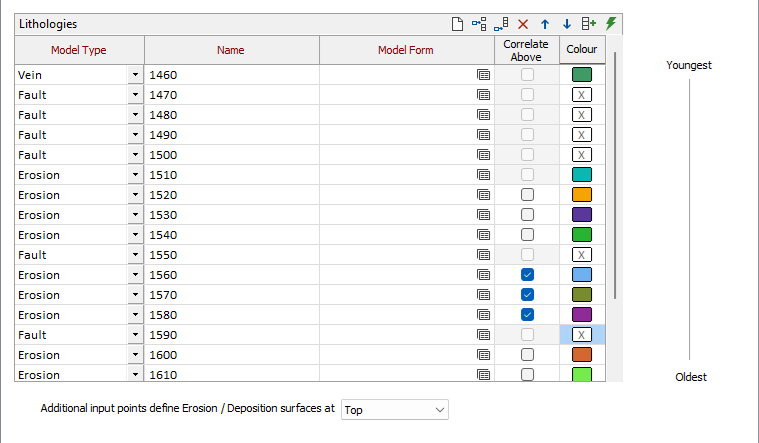
Task: Open Model Form editor for row 1550
Action: click(x=483, y=255)
